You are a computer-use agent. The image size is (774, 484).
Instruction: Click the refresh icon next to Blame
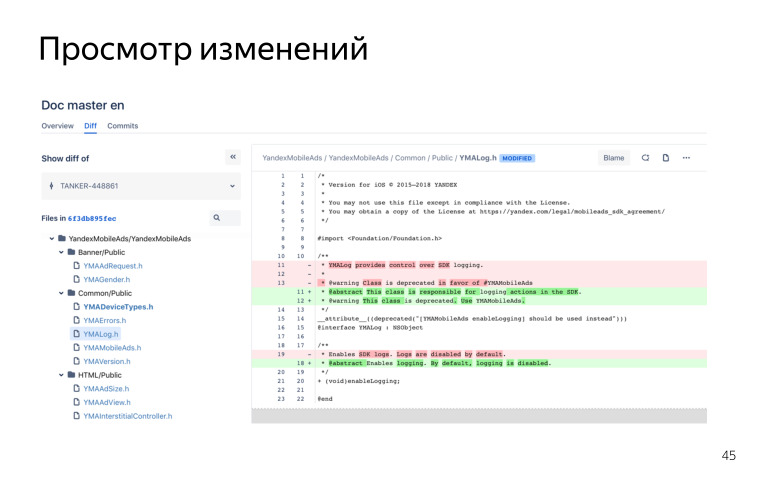coord(645,158)
